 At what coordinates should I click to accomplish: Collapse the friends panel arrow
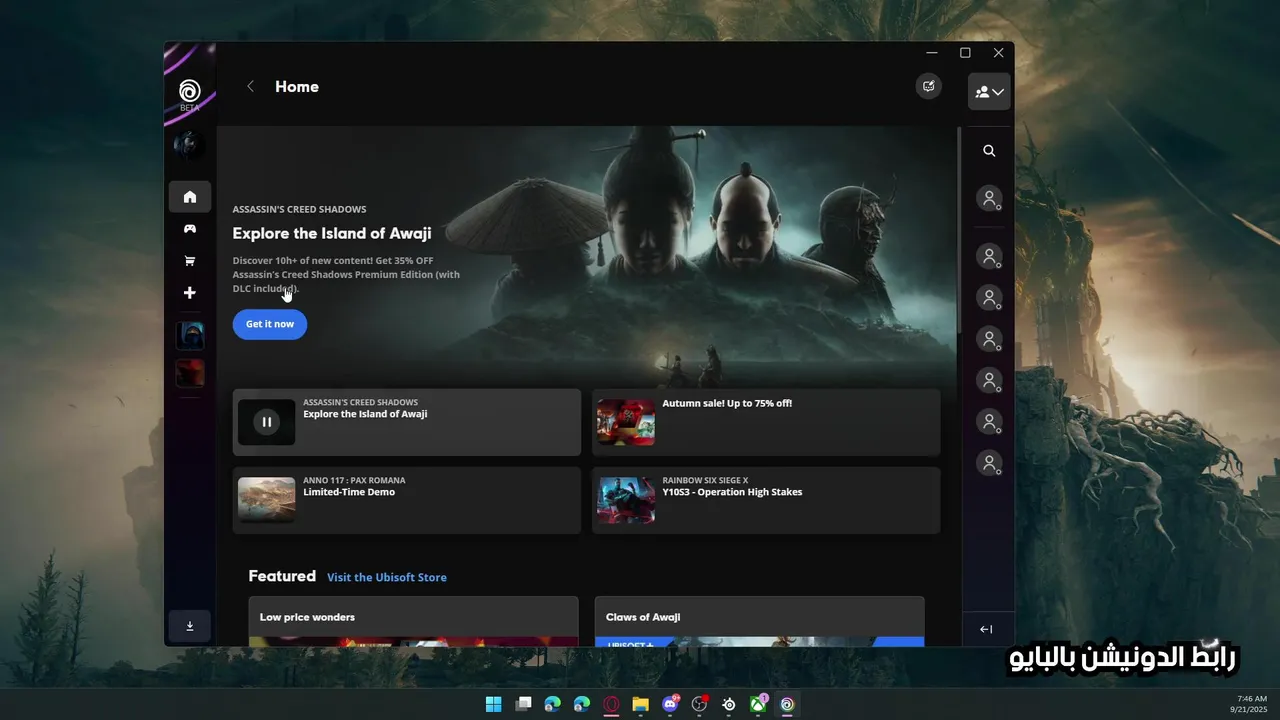coord(986,629)
